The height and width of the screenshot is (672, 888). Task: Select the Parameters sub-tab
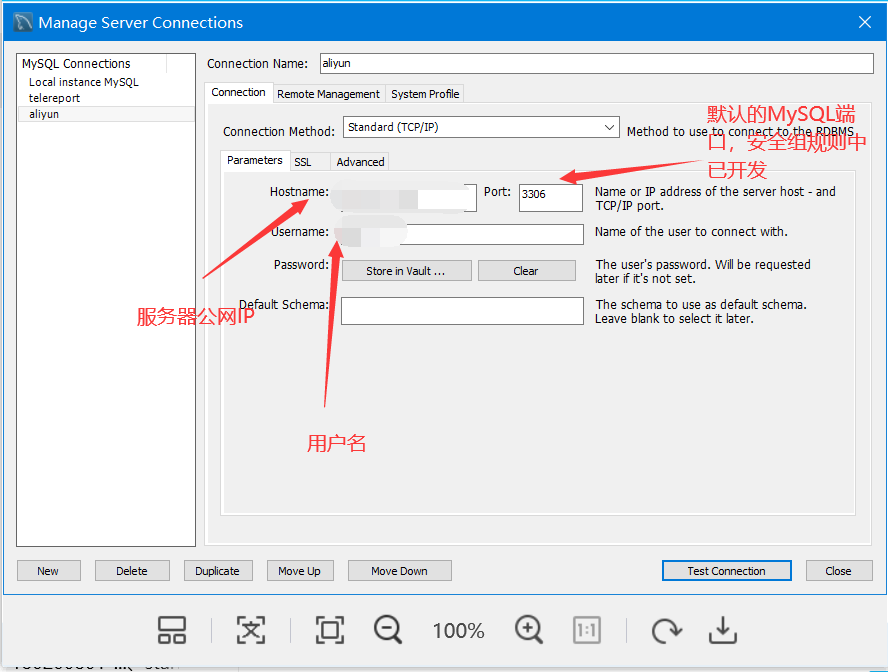(x=254, y=160)
